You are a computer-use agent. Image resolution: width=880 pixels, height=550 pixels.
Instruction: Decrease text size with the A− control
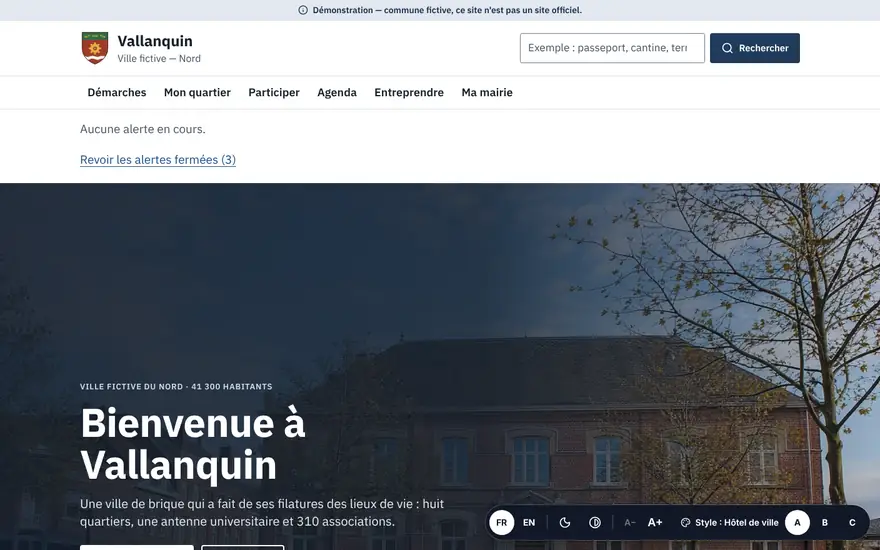point(630,522)
